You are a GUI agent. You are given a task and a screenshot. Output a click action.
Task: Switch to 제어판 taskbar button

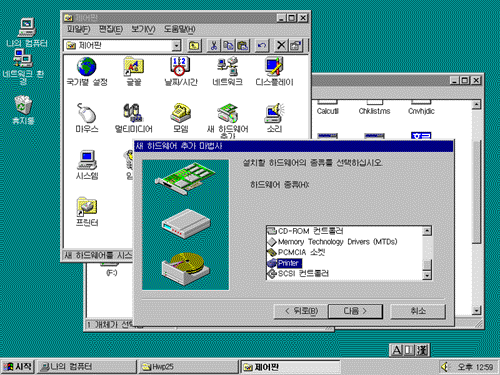tap(290, 367)
